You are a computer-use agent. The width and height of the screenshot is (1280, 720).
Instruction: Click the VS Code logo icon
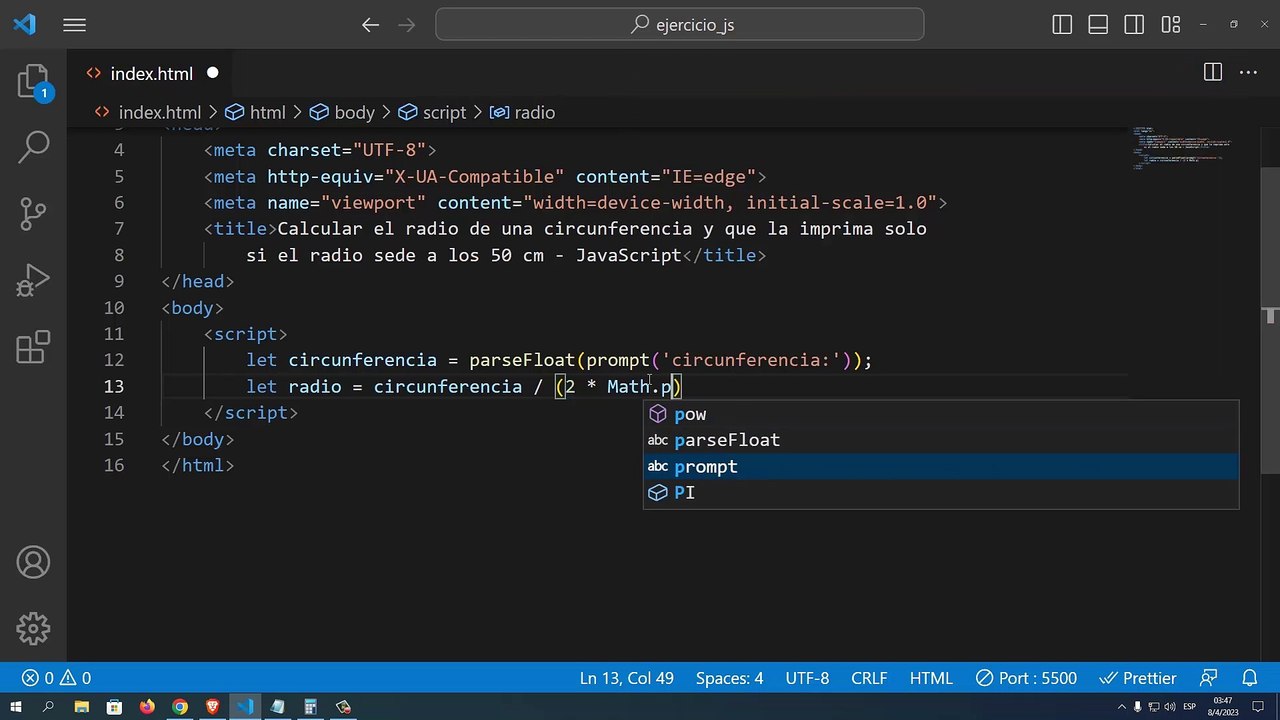24,25
